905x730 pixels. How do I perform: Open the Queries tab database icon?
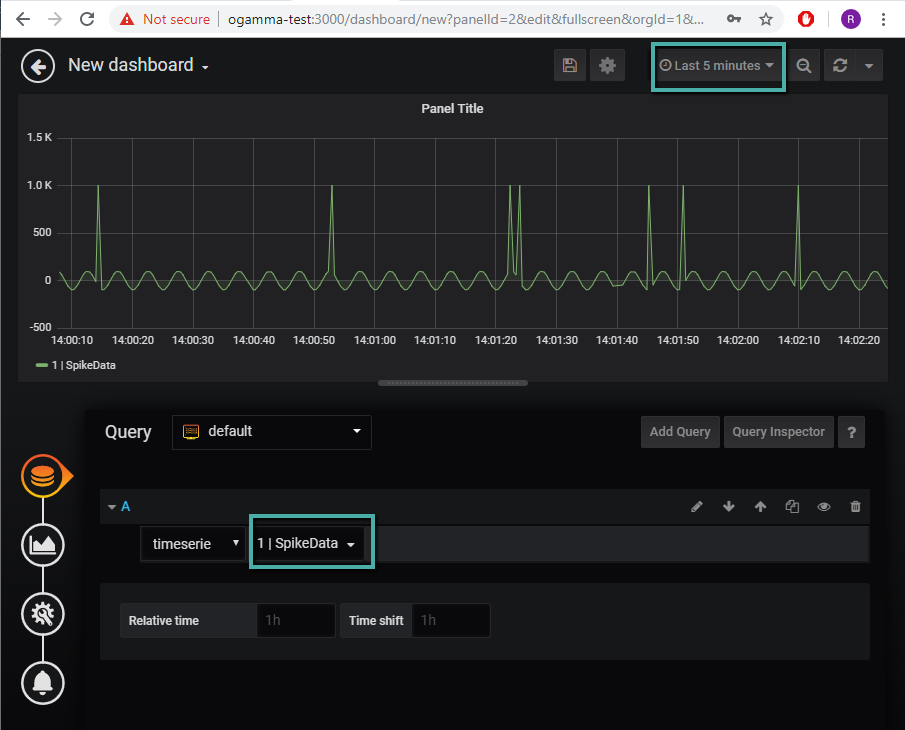coord(43,478)
